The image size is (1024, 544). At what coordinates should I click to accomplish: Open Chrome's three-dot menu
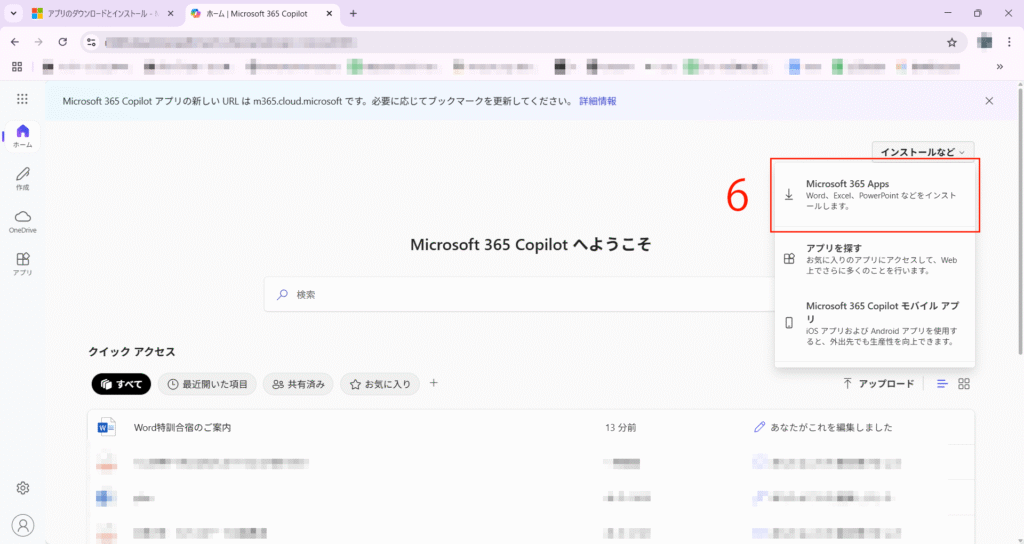coord(1008,42)
